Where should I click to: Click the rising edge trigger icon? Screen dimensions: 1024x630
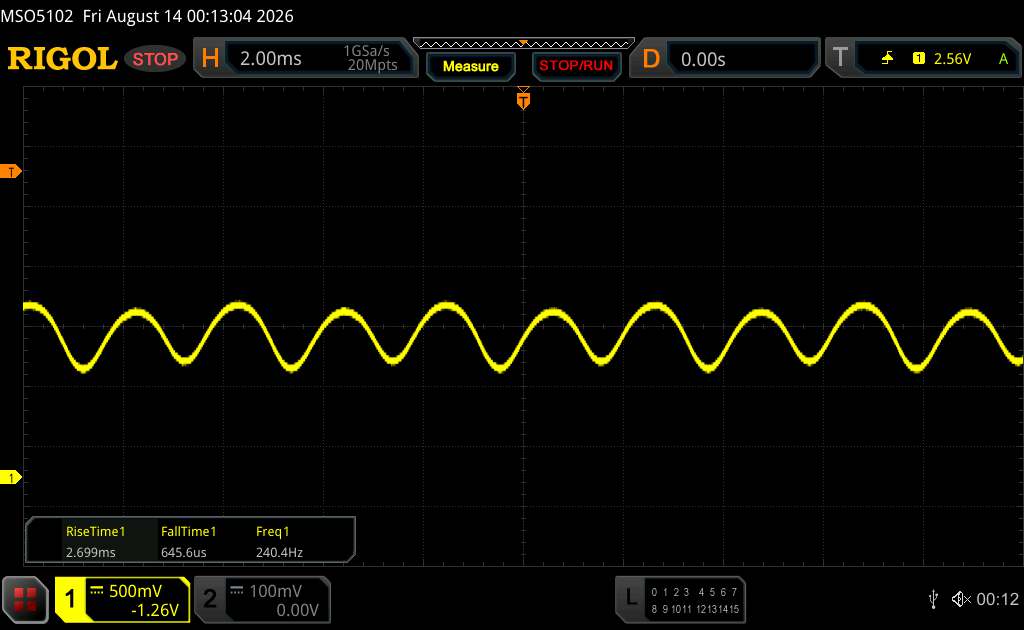tap(887, 59)
